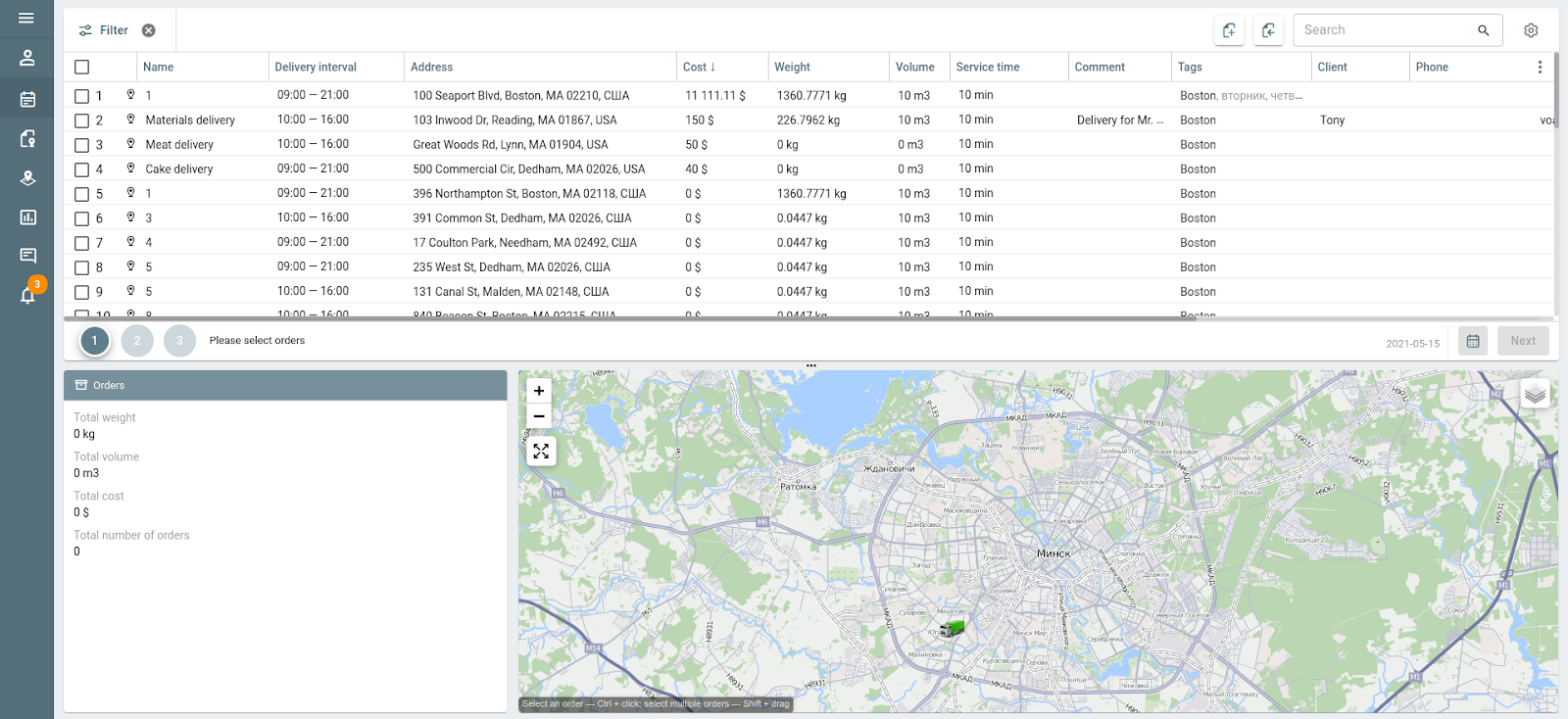Open the column options three-dot menu
Screen dimensions: 1568x719
click(1540, 68)
